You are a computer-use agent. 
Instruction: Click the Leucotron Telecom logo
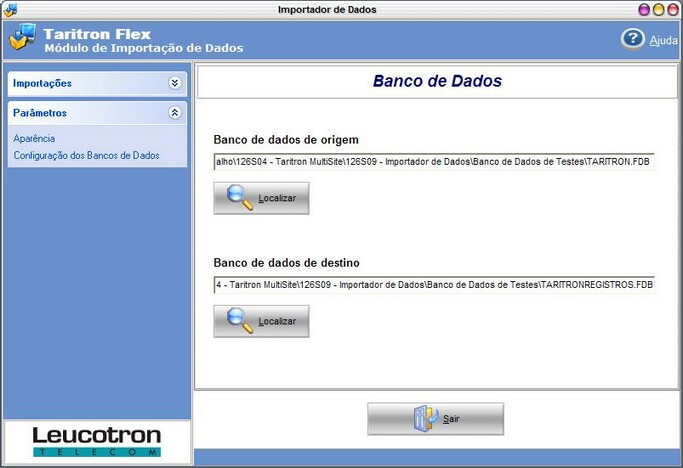coord(97,441)
